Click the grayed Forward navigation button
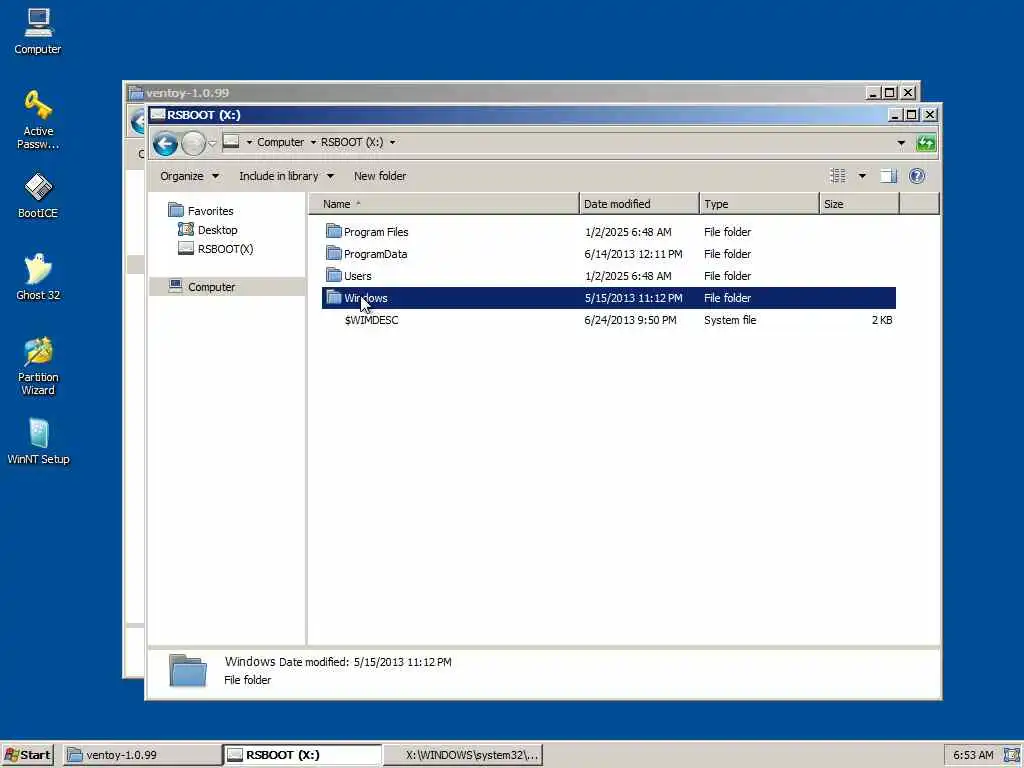Image resolution: width=1024 pixels, height=768 pixels. click(x=193, y=143)
